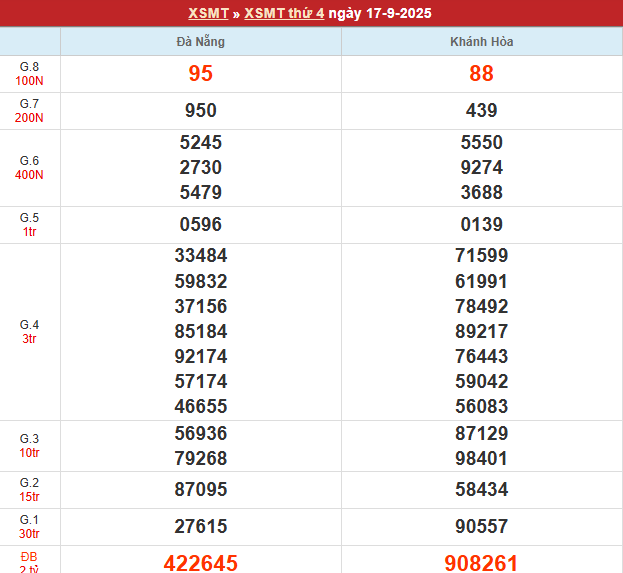Click the G.7 200N prize label
The width and height of the screenshot is (623, 573).
[29, 110]
